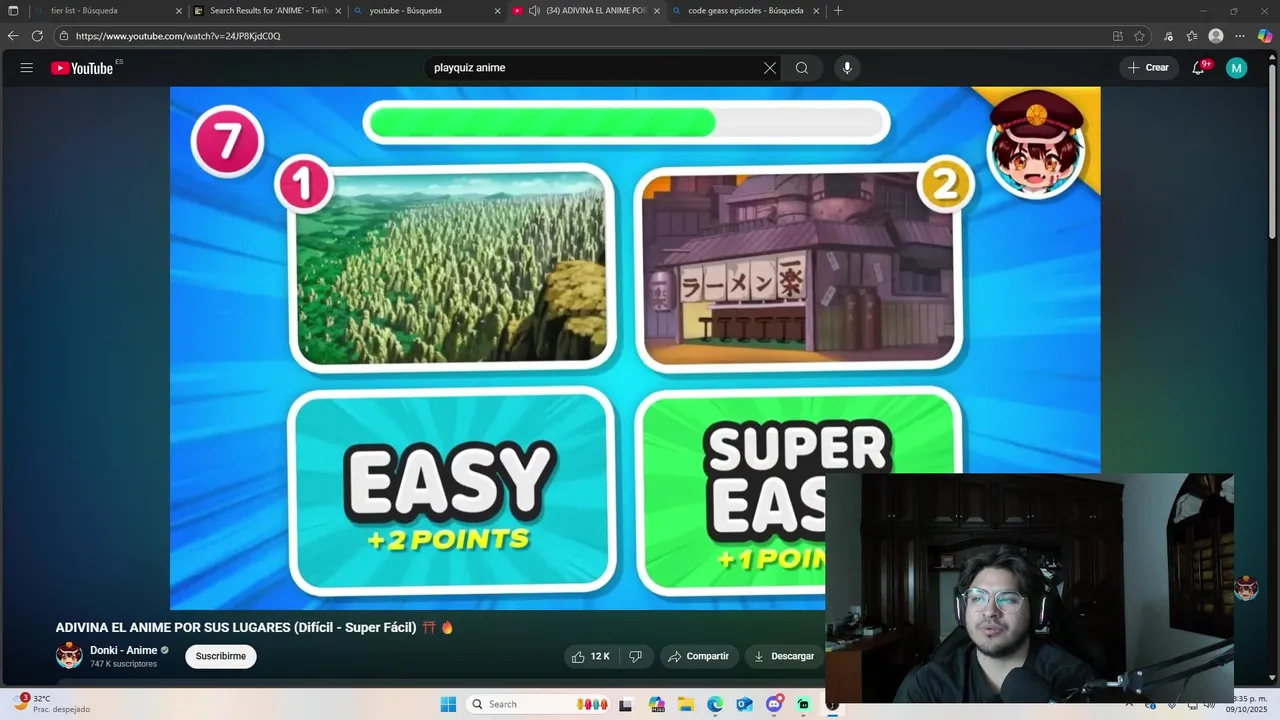Switch to 'youtube - Búsqueda' tab
Viewport: 1280px width, 720px height.
click(425, 11)
